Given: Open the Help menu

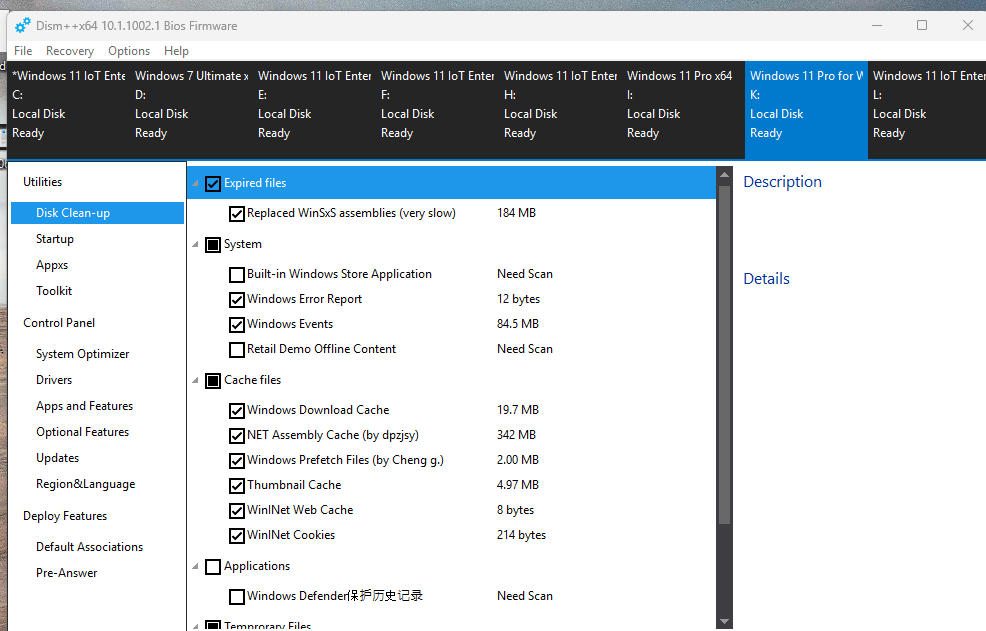Looking at the screenshot, I should 176,51.
